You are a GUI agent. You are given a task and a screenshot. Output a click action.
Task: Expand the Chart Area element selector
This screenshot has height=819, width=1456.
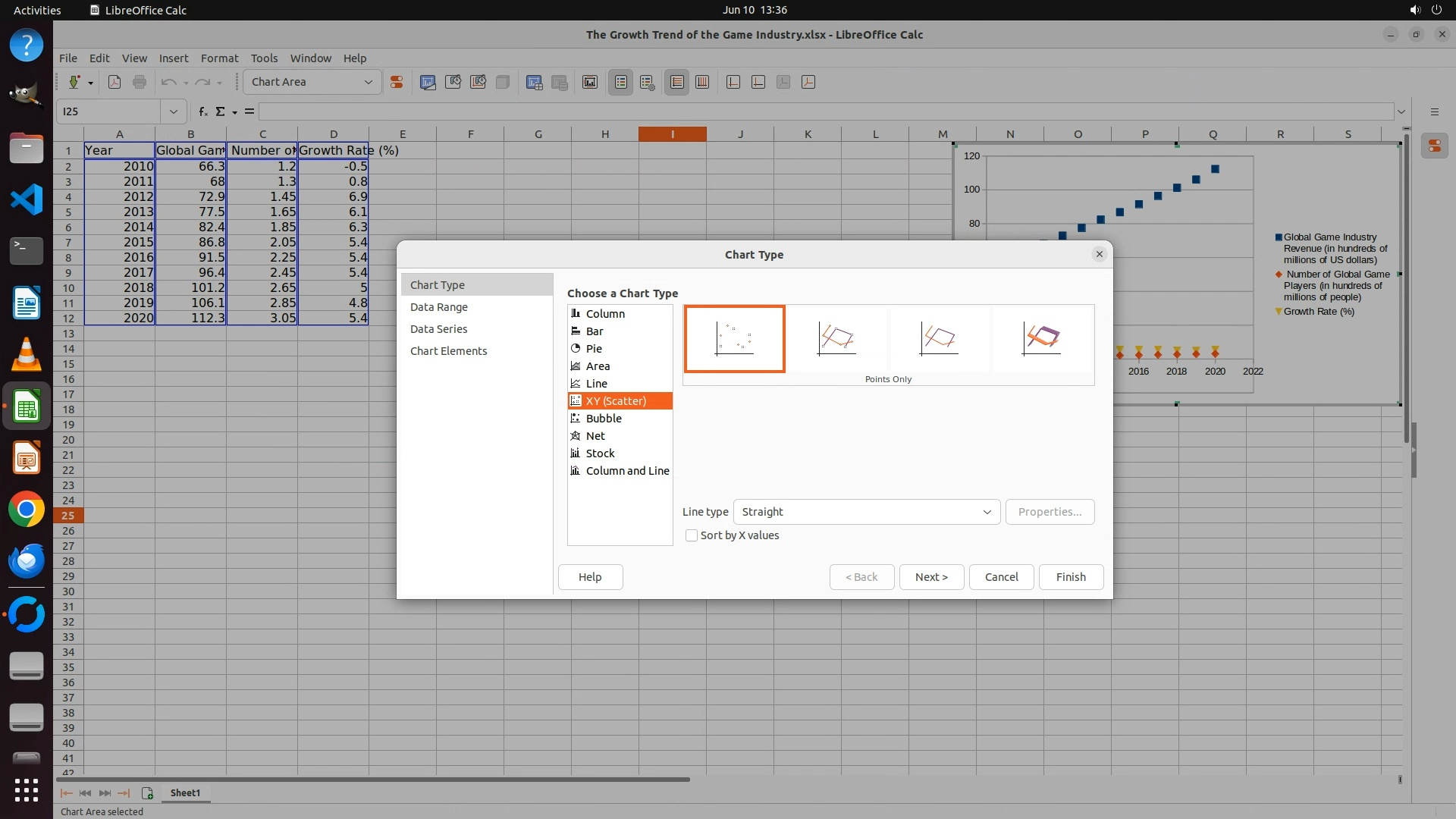click(x=369, y=82)
